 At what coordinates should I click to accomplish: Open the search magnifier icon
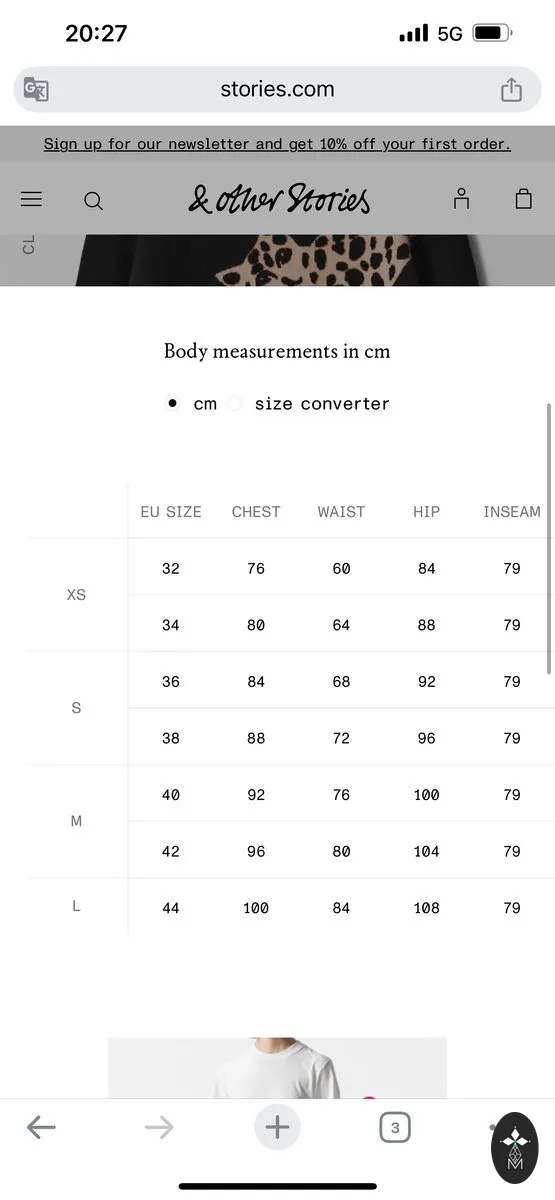pyautogui.click(x=93, y=200)
